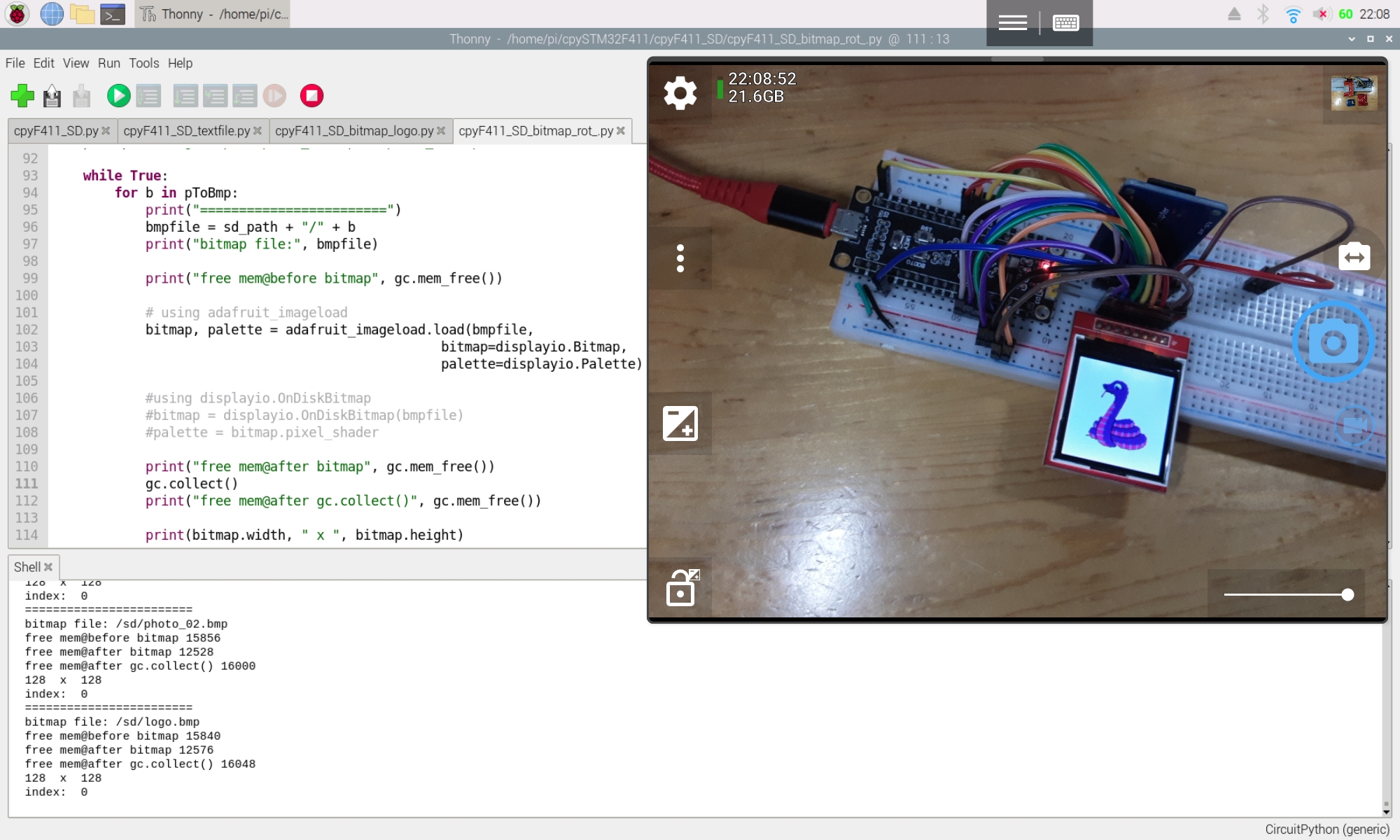This screenshot has width=1400, height=840.
Task: Switch to the cpyF411_SD_bitmap_logo.py tab
Action: (353, 130)
